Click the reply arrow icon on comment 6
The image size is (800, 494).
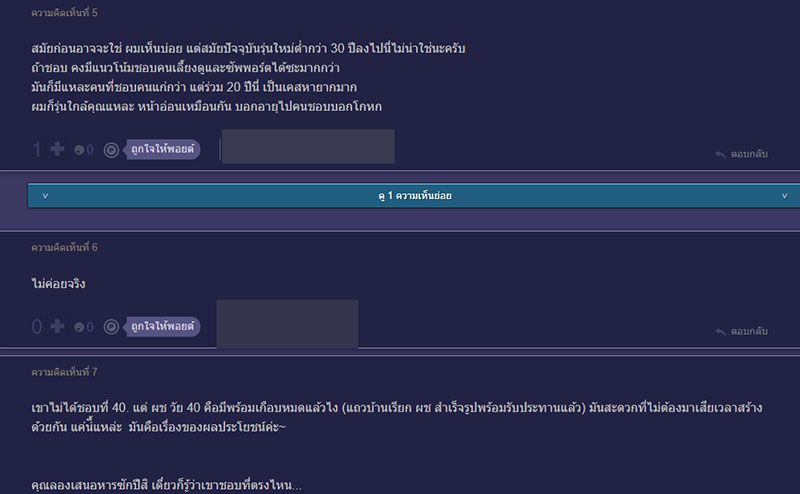tap(720, 331)
